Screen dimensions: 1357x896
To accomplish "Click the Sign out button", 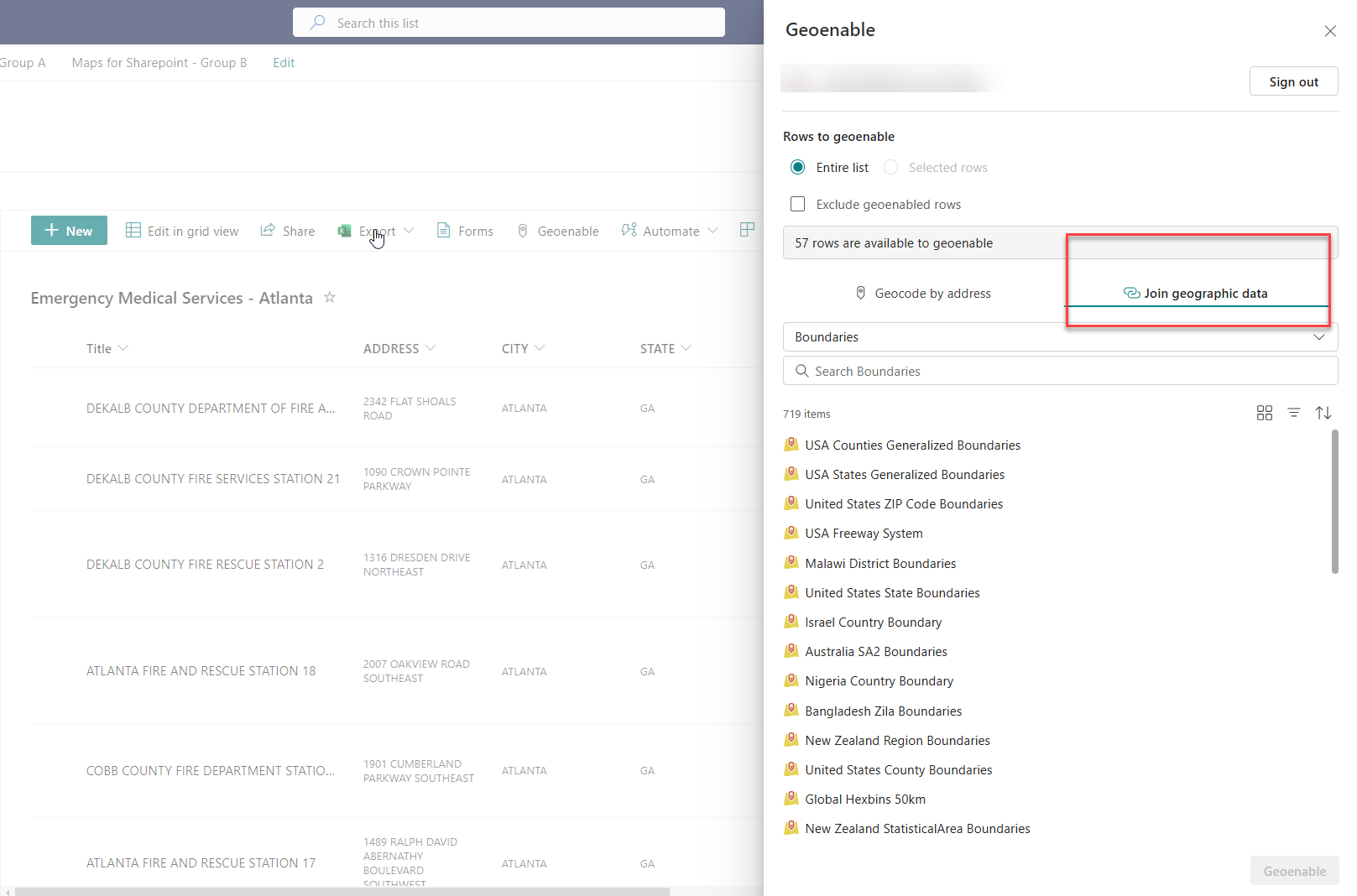I will coord(1293,81).
